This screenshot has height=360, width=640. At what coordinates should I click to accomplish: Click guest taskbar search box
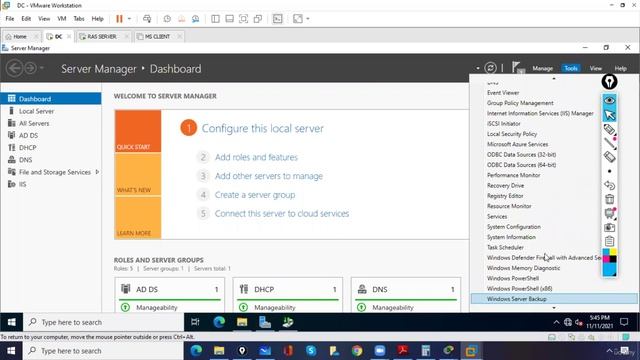[104, 322]
